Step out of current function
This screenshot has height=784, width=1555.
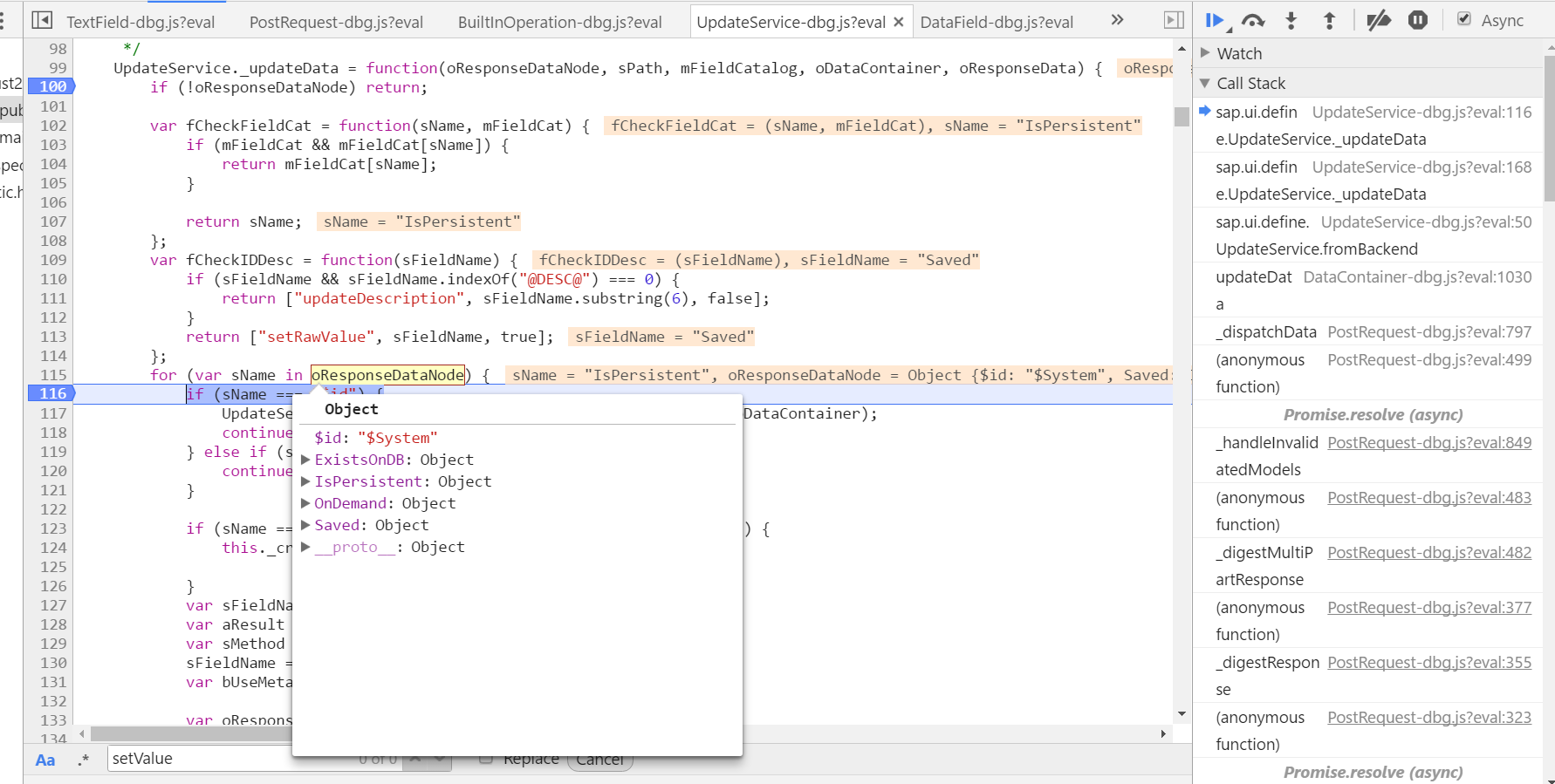(1329, 20)
